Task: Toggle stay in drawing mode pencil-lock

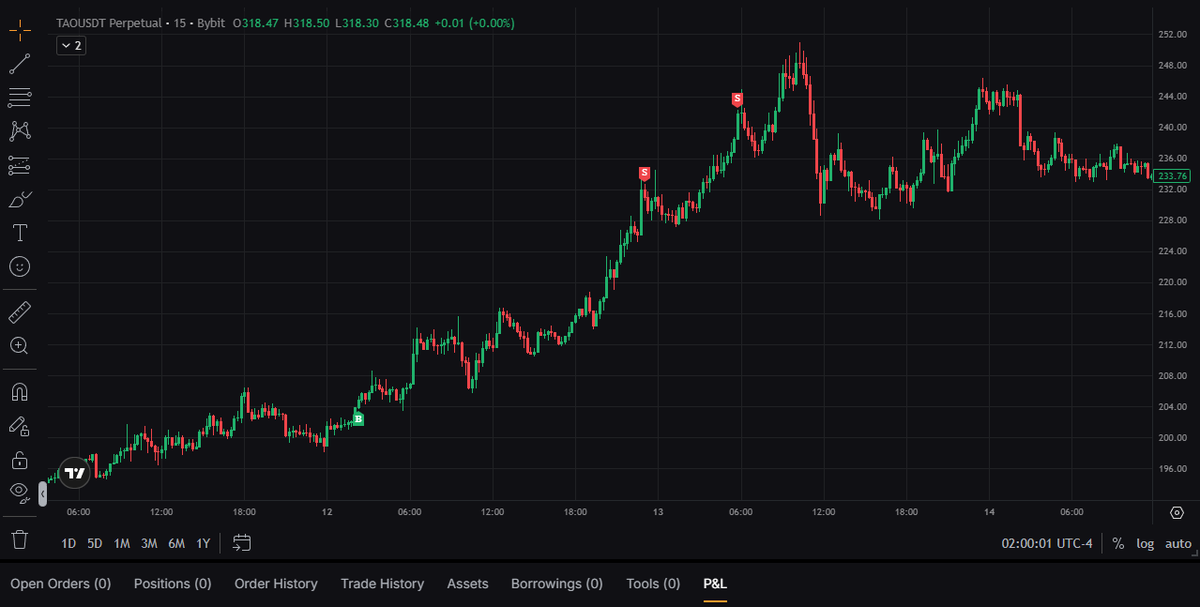Action: click(x=20, y=425)
